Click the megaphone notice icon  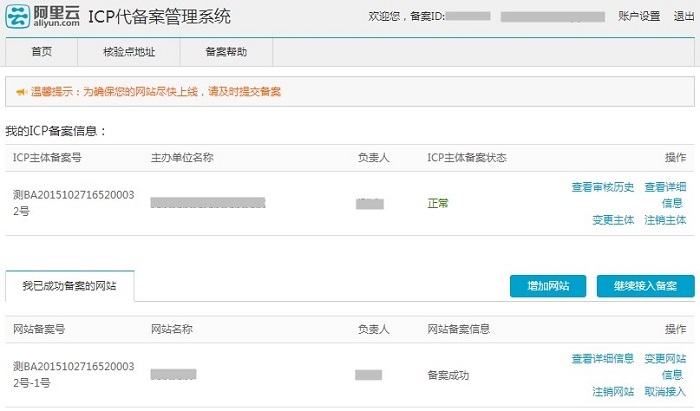[20, 92]
